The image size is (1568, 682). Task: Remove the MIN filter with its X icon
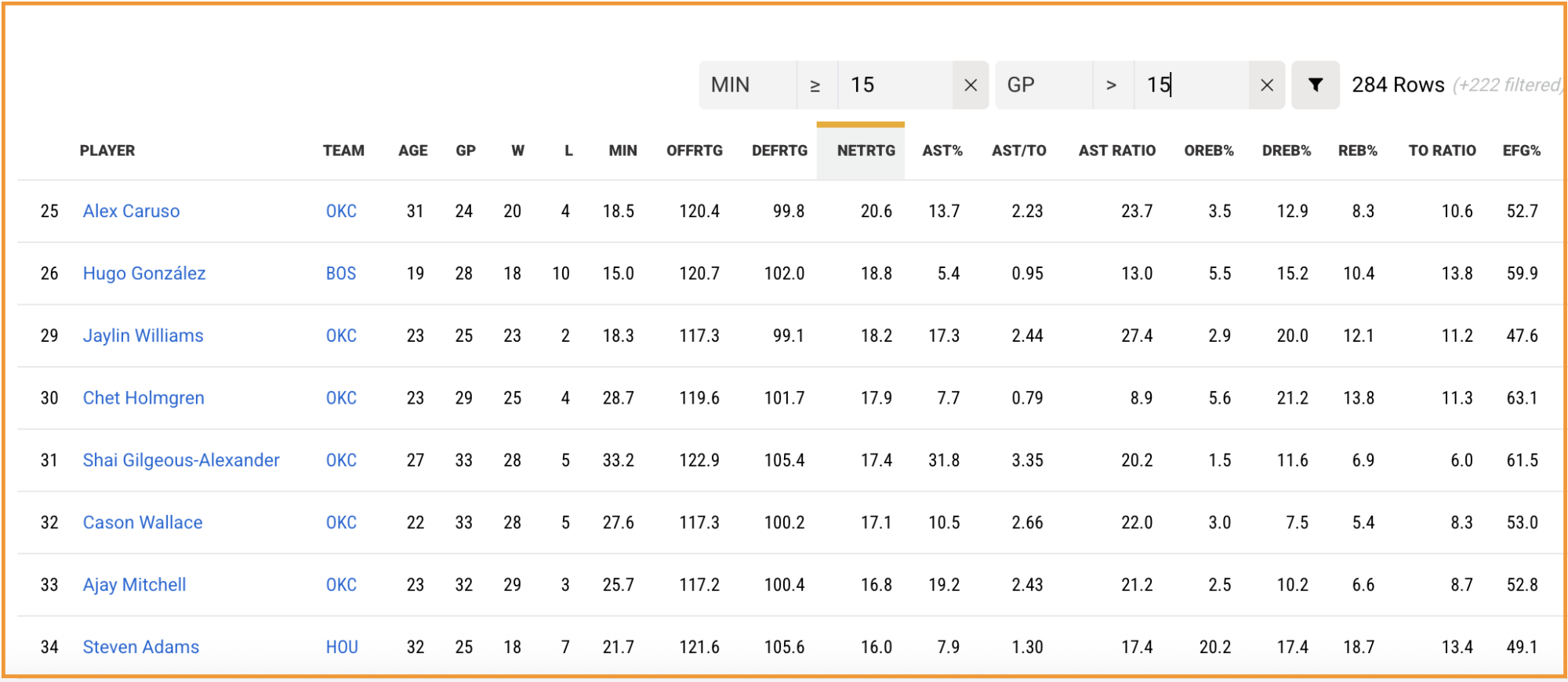click(x=971, y=85)
